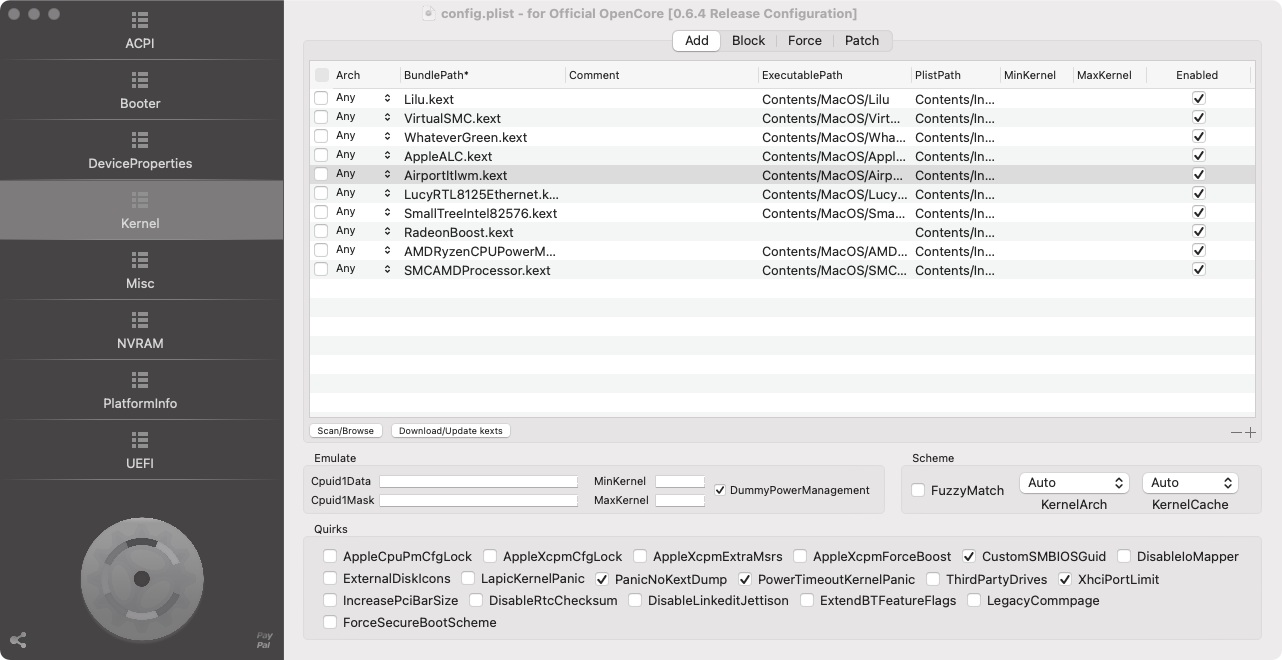Go to the Misc section icon

coord(140,260)
